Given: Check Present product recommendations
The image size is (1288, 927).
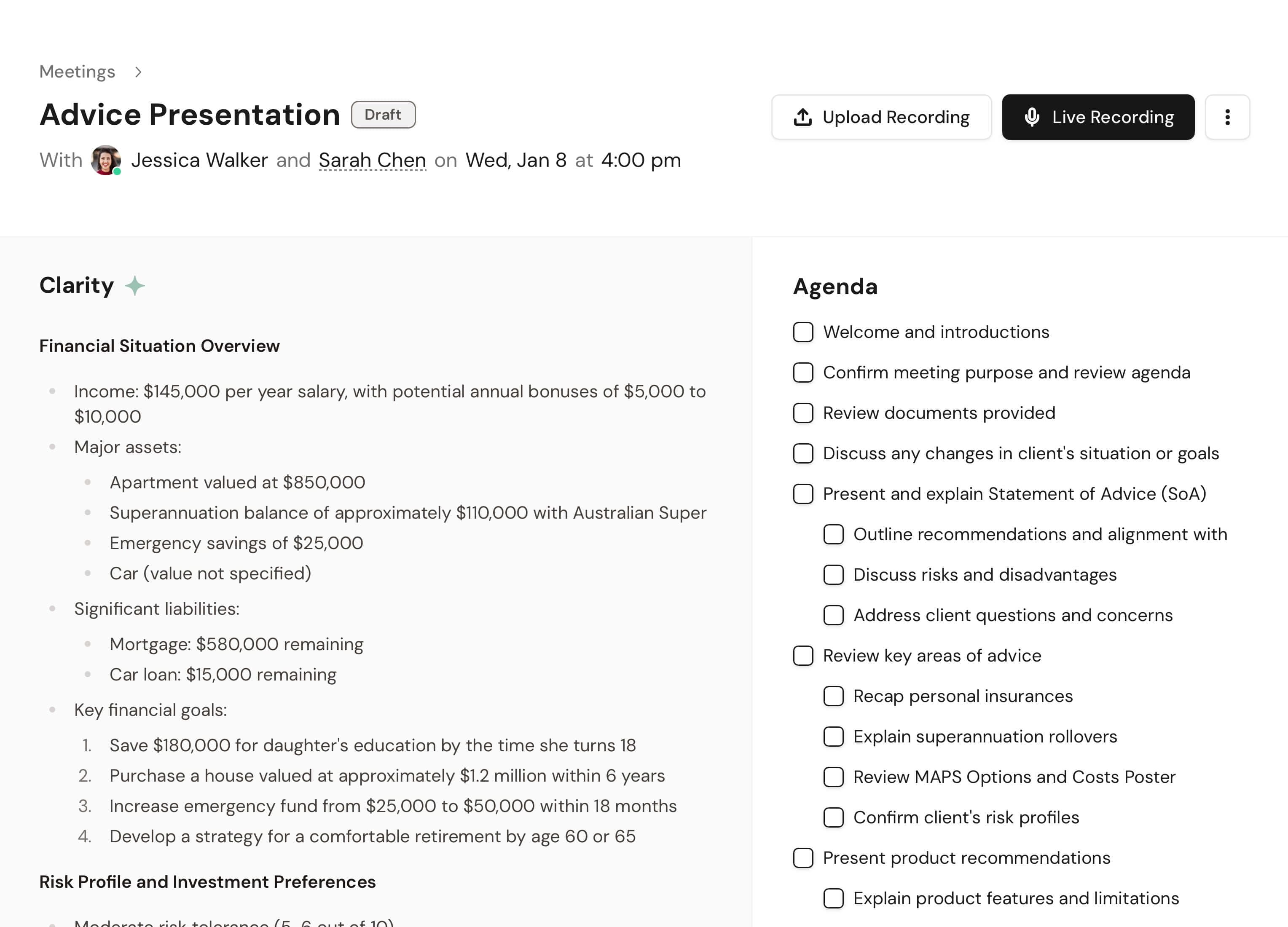Looking at the screenshot, I should pyautogui.click(x=803, y=858).
